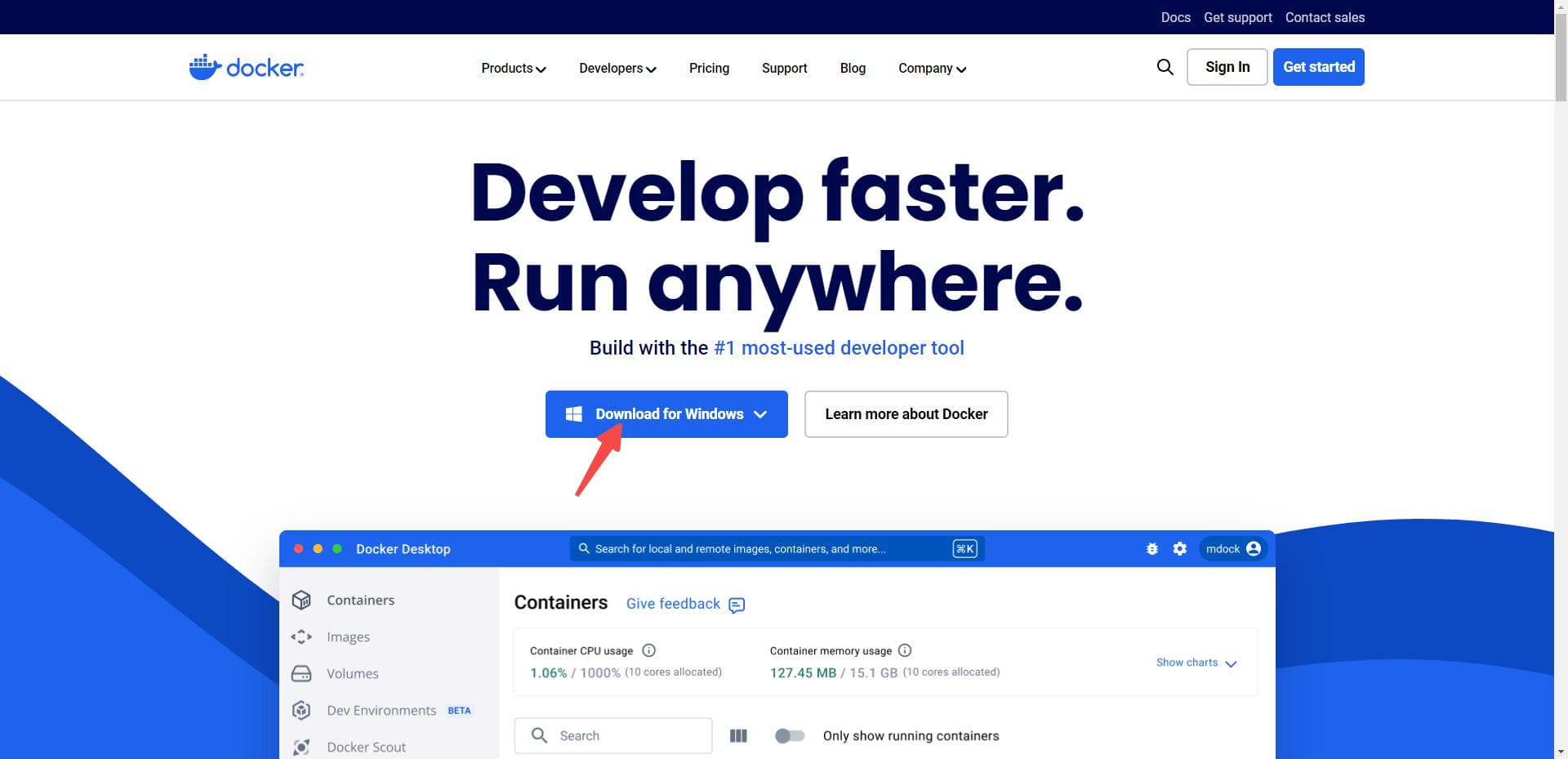The image size is (1568, 759).
Task: Expand Show charts
Action: tap(1196, 663)
